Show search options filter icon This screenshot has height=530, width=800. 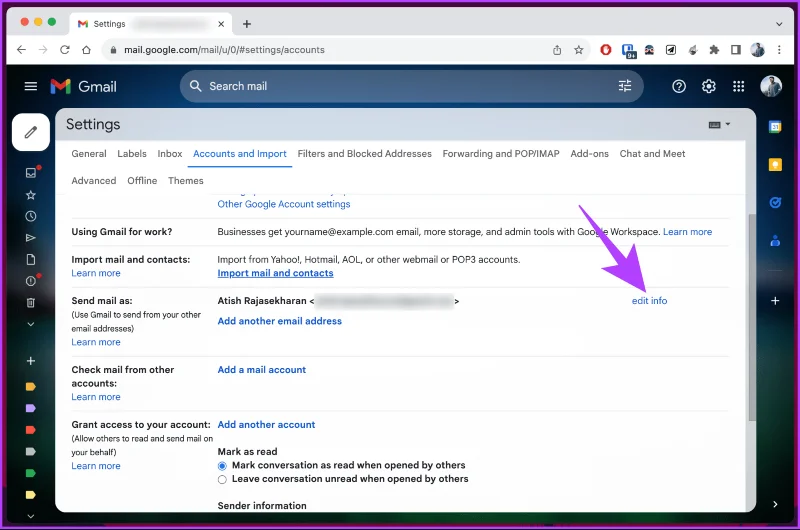pos(624,86)
